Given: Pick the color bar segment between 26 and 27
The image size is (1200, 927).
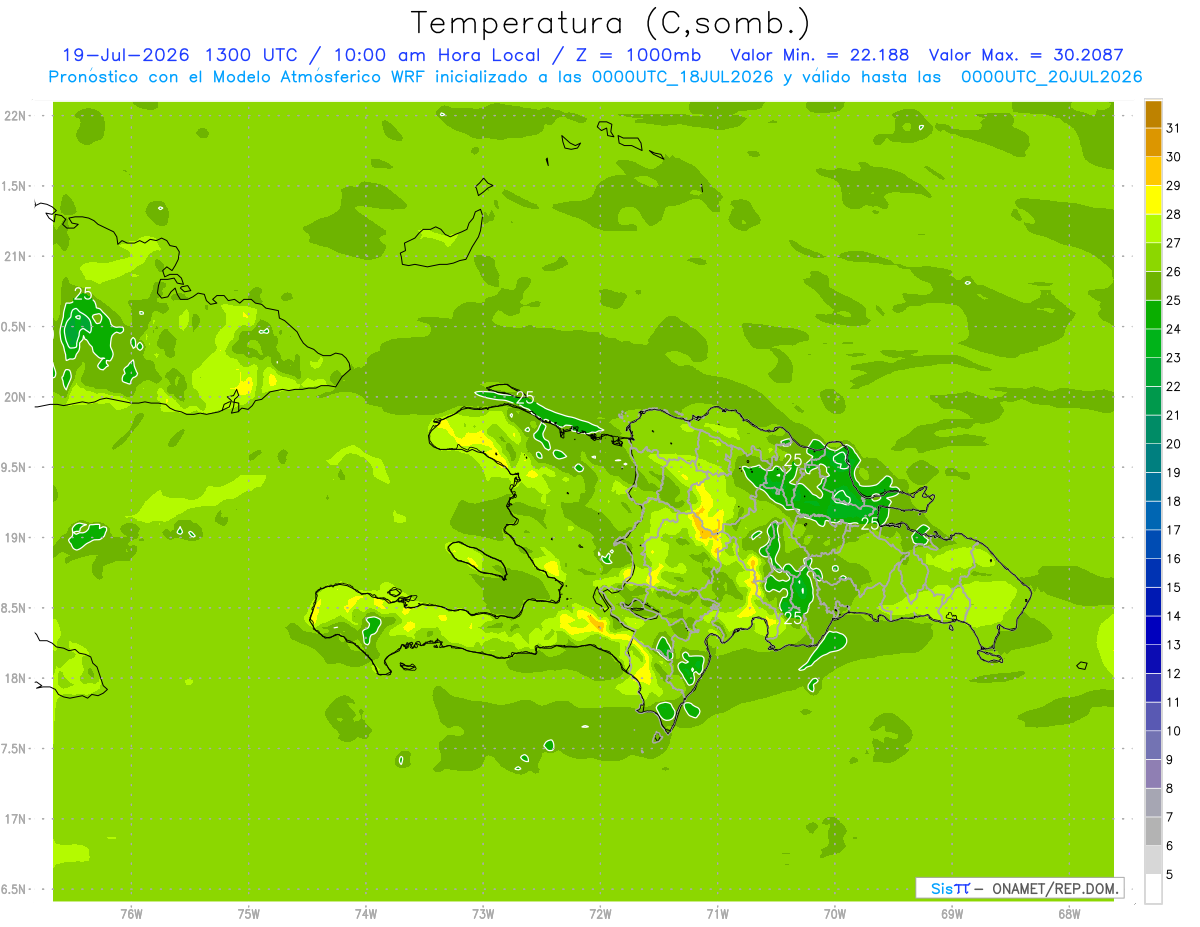Looking at the screenshot, I should [x=1153, y=258].
